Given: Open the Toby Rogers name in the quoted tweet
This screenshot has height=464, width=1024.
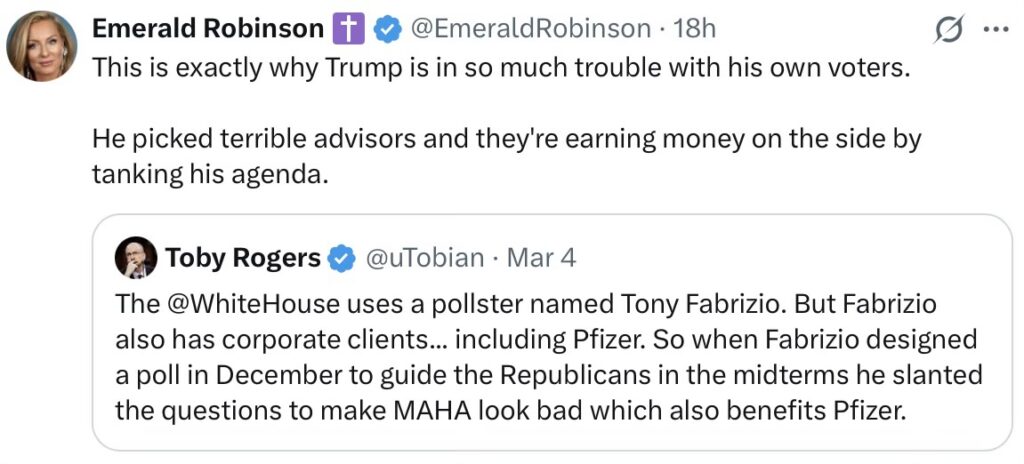Looking at the screenshot, I should (x=243, y=258).
